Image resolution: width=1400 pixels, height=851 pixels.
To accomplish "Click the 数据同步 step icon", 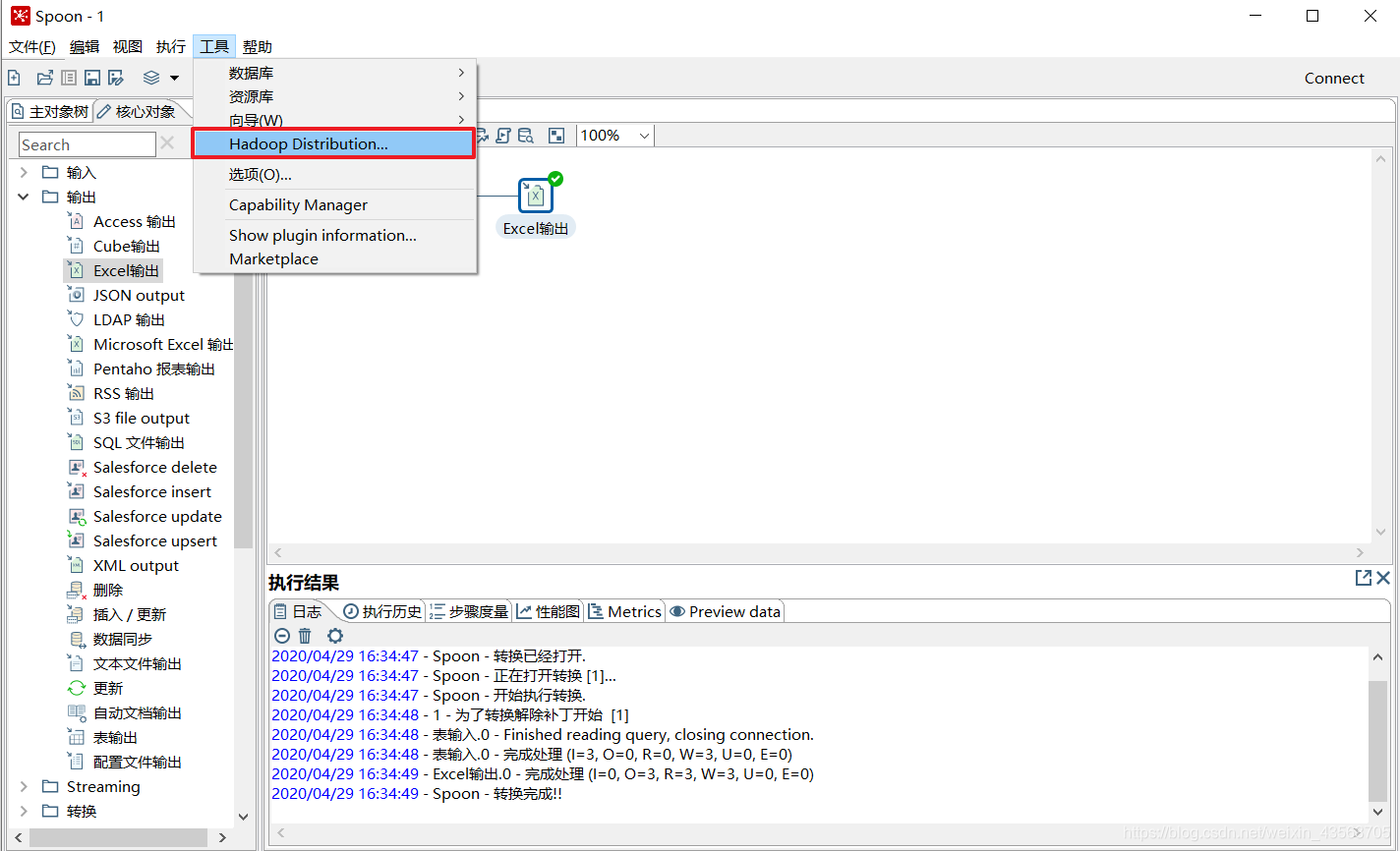I will pos(76,639).
